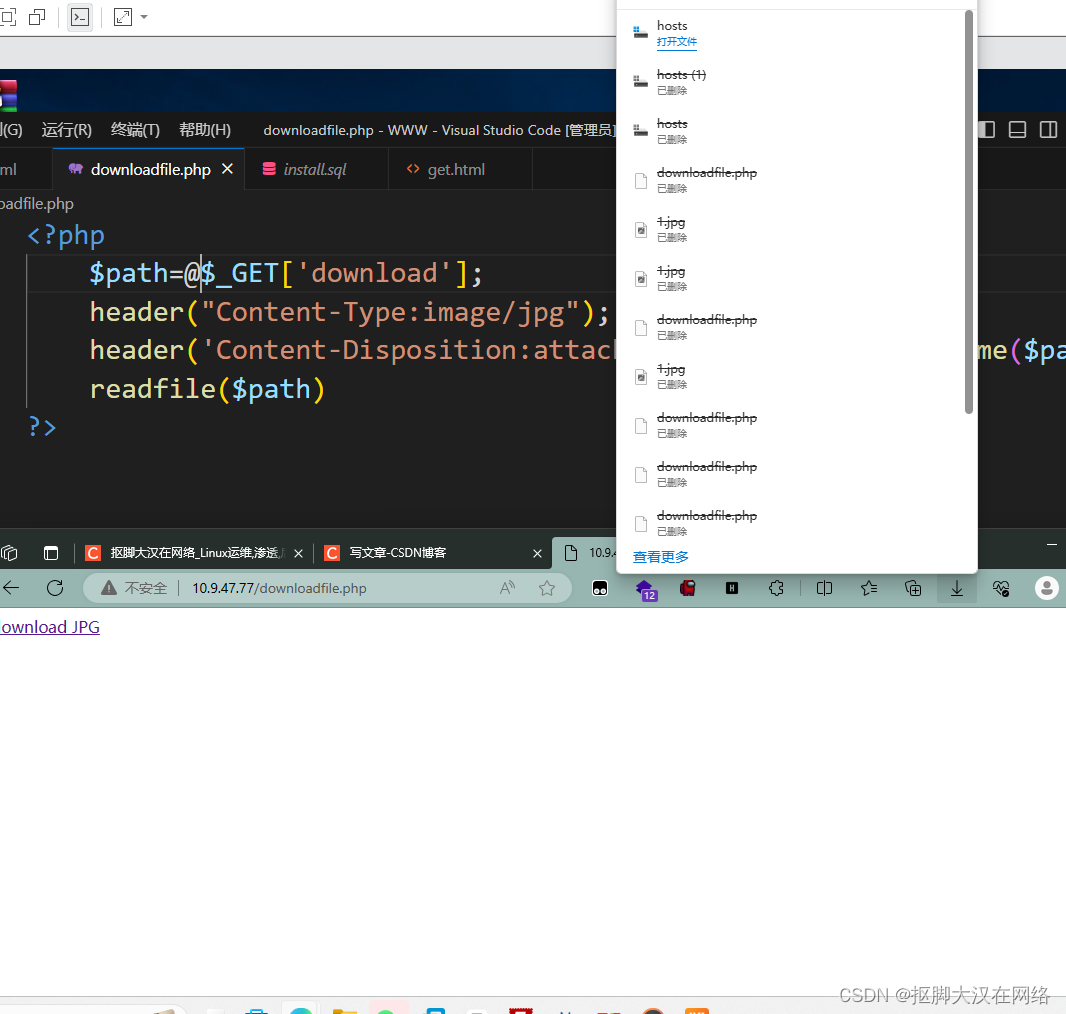Click 打开文件 under the hosts download
This screenshot has height=1014, width=1066.
(x=677, y=42)
